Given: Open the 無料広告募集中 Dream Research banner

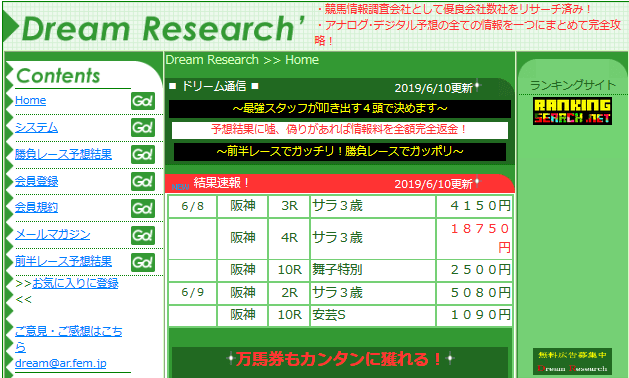Looking at the screenshot, I should tap(572, 362).
